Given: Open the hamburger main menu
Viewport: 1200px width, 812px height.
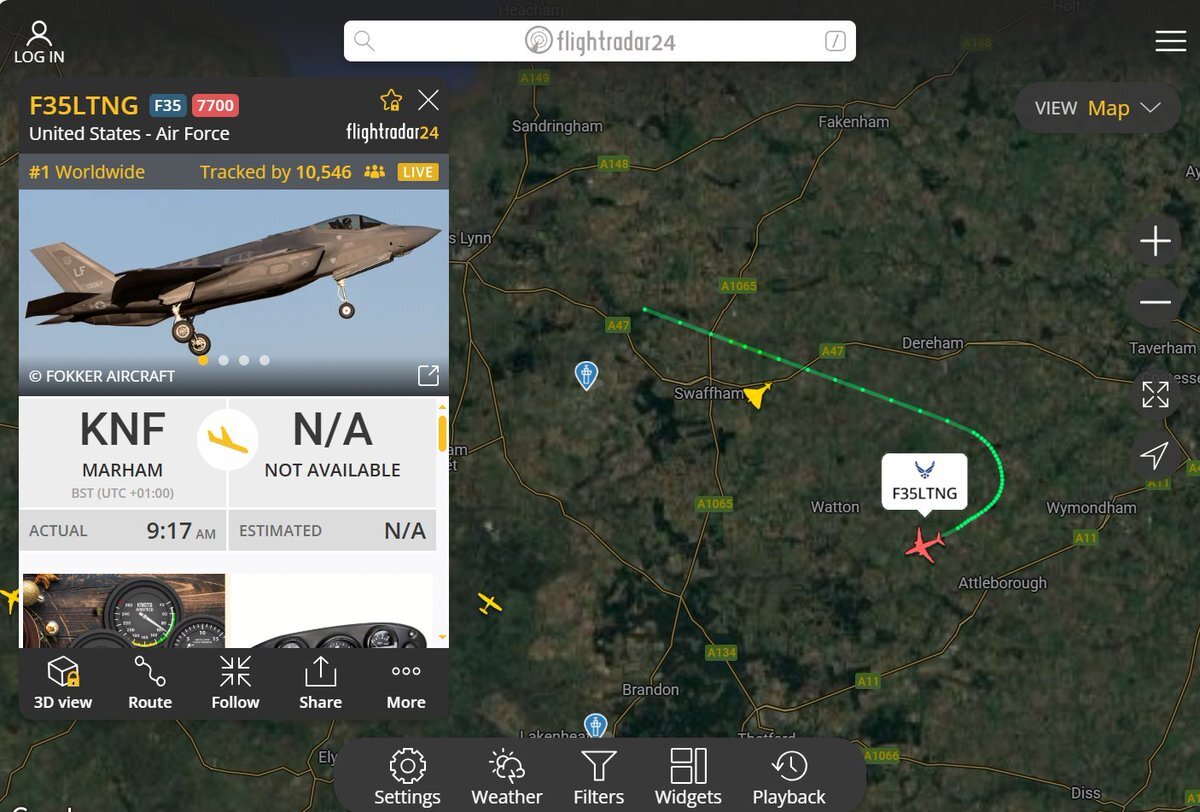Looking at the screenshot, I should 1170,41.
